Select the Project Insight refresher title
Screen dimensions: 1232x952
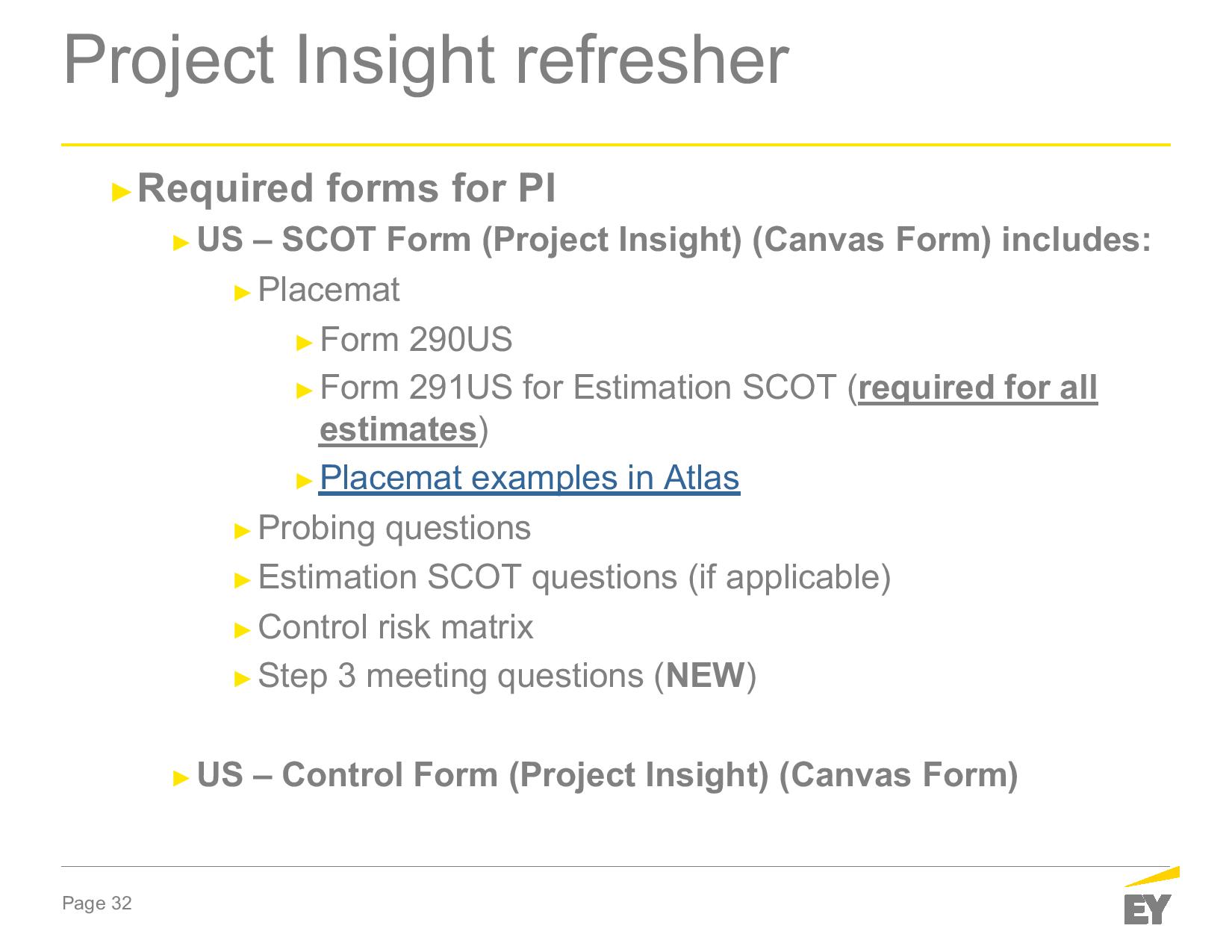[x=426, y=60]
